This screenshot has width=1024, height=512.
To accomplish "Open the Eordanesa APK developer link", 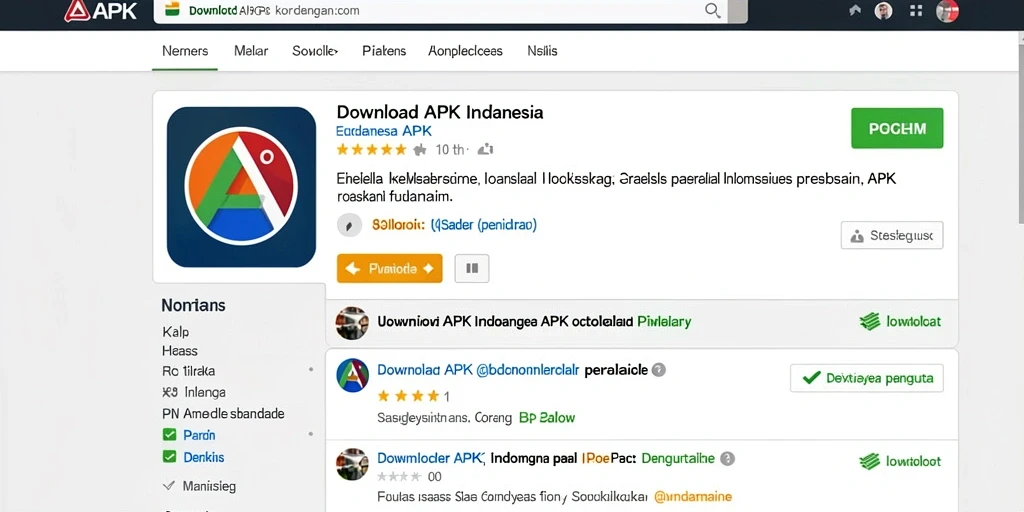I will [383, 131].
